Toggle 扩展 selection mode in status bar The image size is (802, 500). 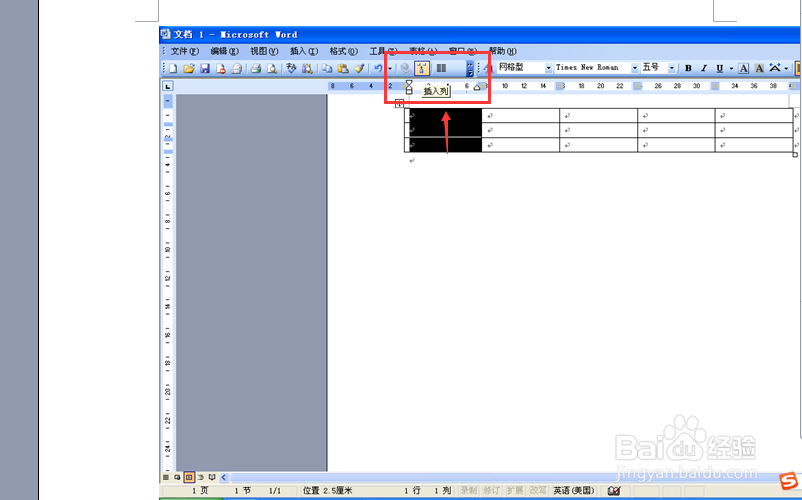click(515, 491)
